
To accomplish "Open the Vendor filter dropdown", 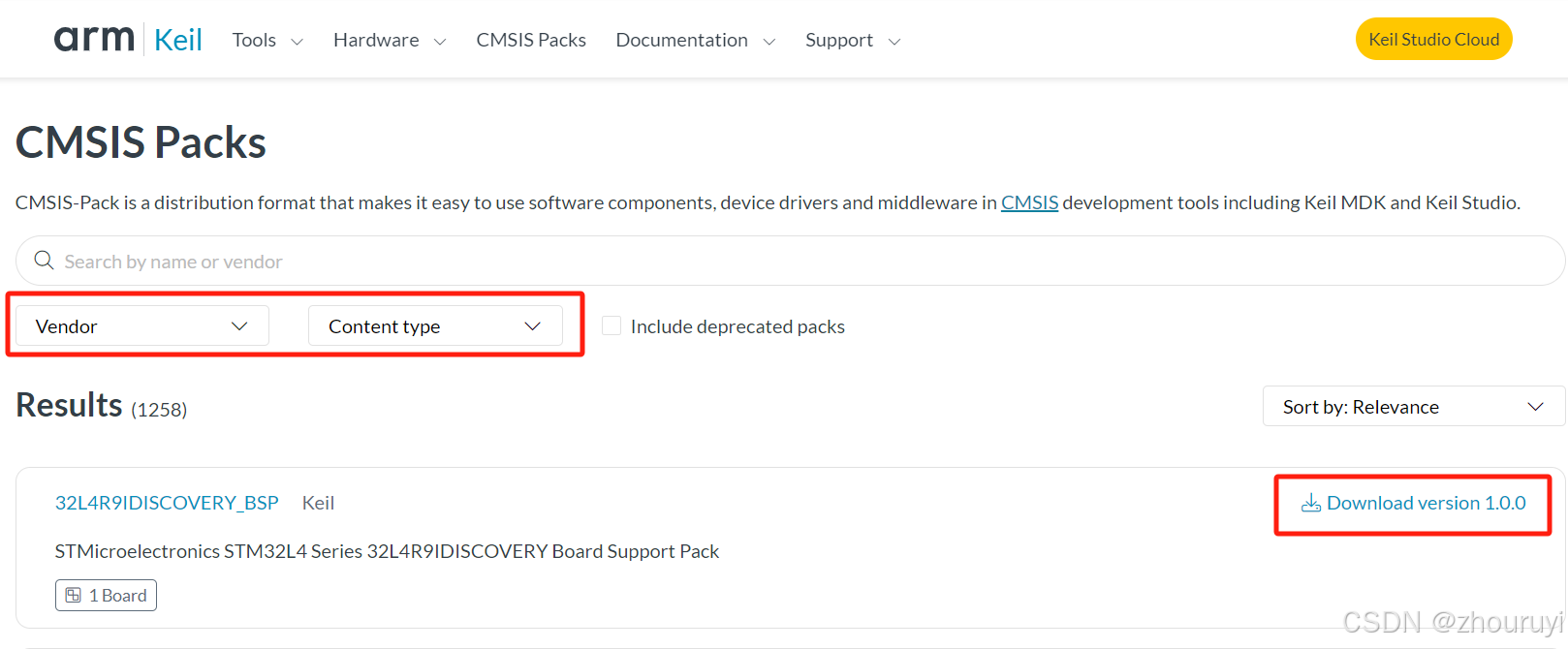I will click(142, 326).
